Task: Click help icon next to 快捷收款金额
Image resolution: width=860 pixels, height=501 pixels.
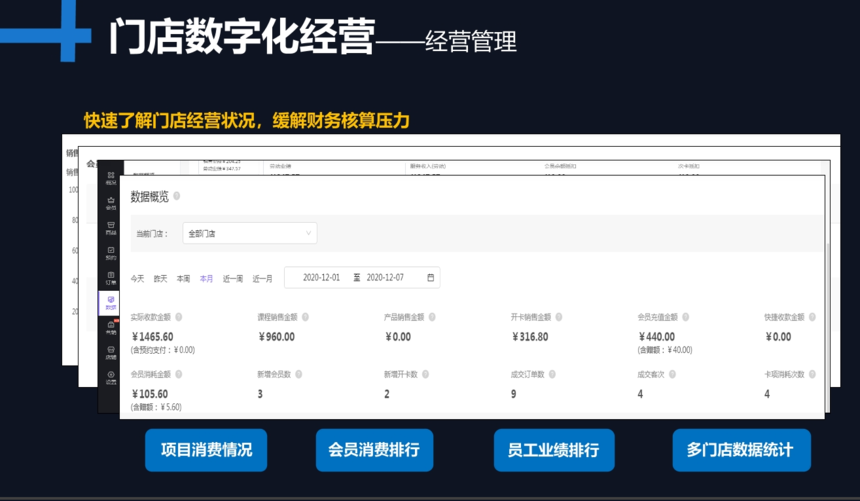Action: (x=812, y=317)
